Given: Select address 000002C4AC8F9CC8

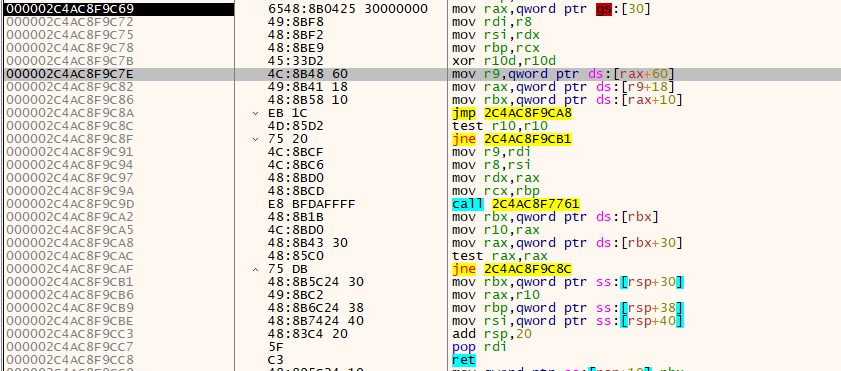Looking at the screenshot, I should tap(70, 360).
